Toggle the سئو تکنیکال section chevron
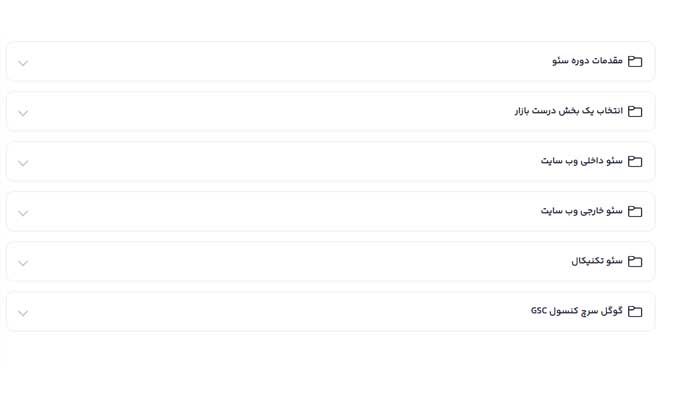This screenshot has height=400, width=700. click(23, 263)
